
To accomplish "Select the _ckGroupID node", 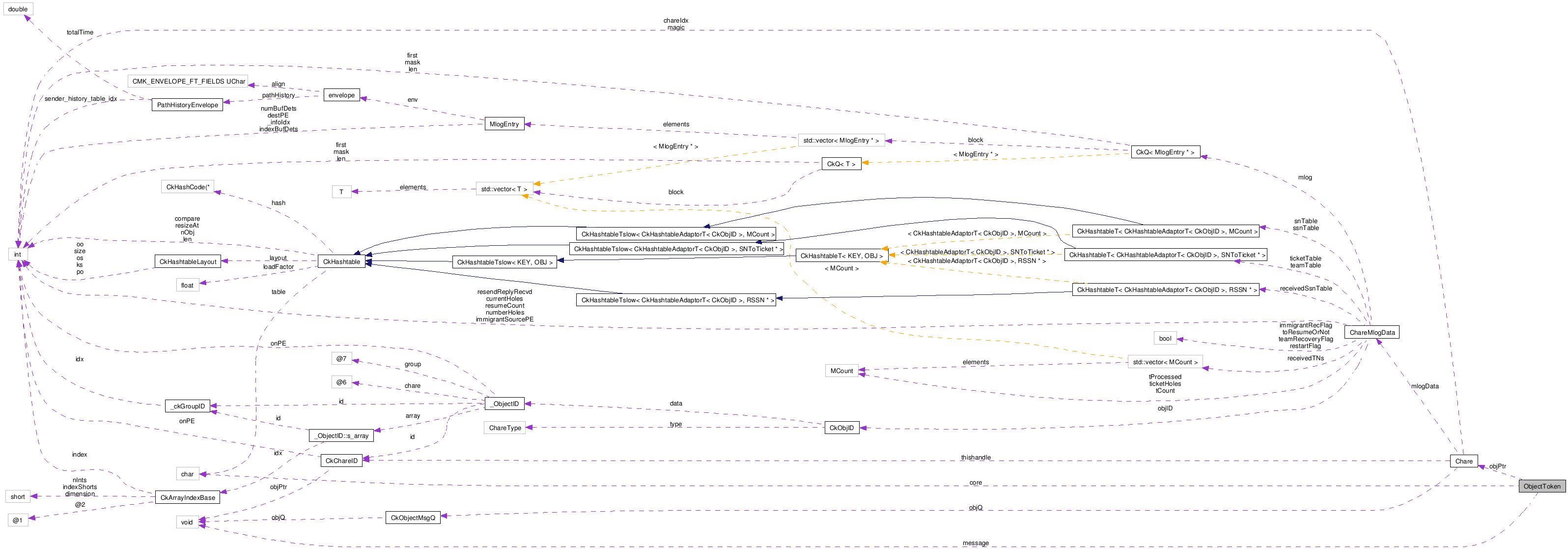I will 188,406.
